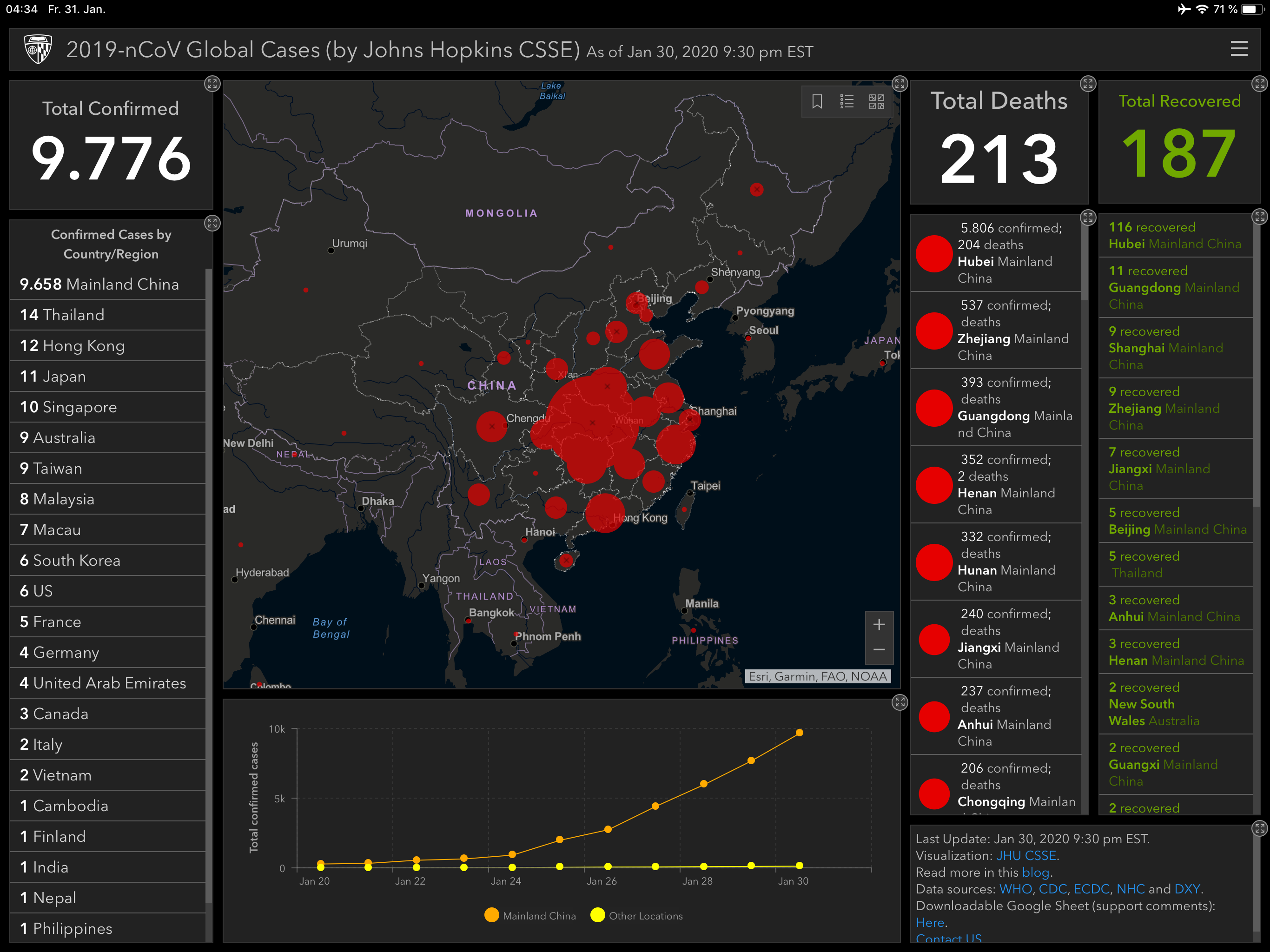Open the map legend list icon
This screenshot has height=952, width=1270.
(847, 102)
